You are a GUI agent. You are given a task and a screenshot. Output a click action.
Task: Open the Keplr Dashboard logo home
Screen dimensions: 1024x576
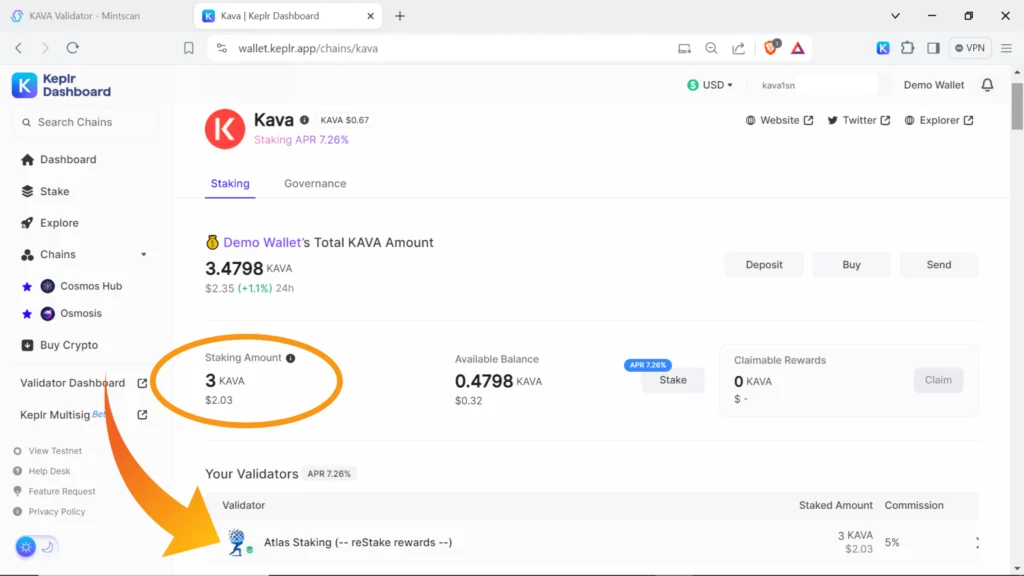tap(62, 85)
